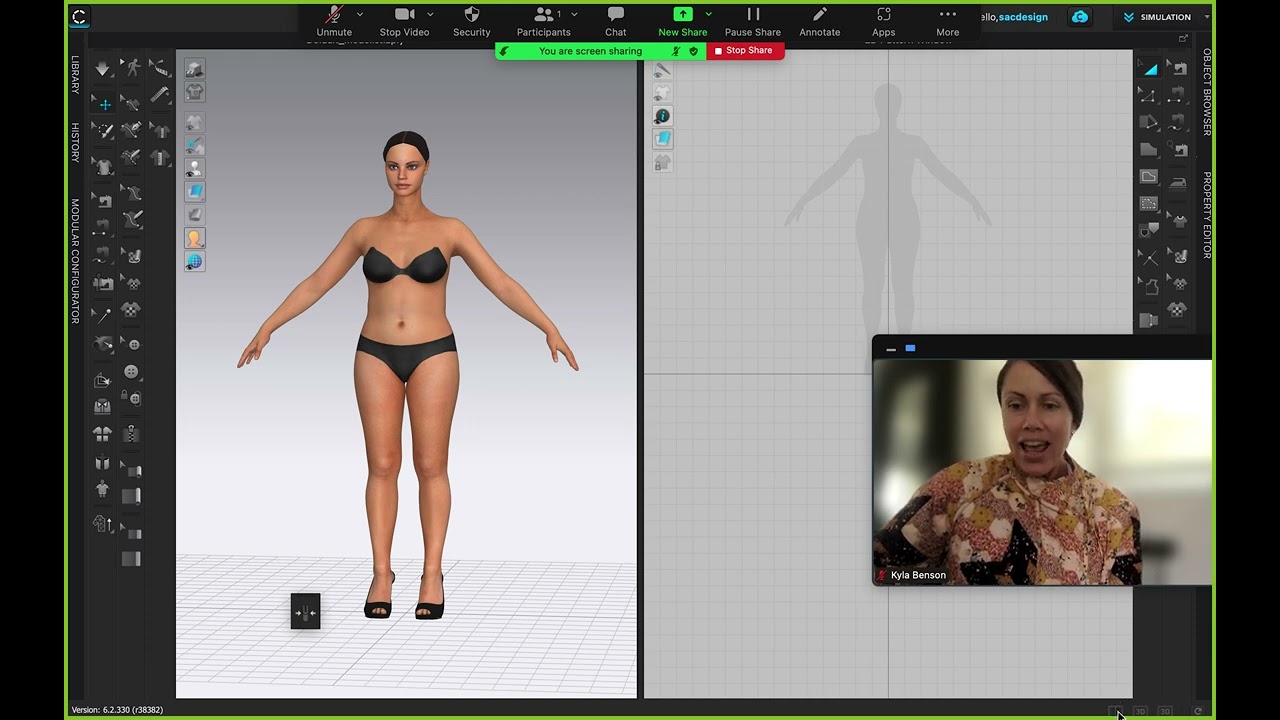Select the round four-hole button tool

pyautogui.click(x=131, y=372)
